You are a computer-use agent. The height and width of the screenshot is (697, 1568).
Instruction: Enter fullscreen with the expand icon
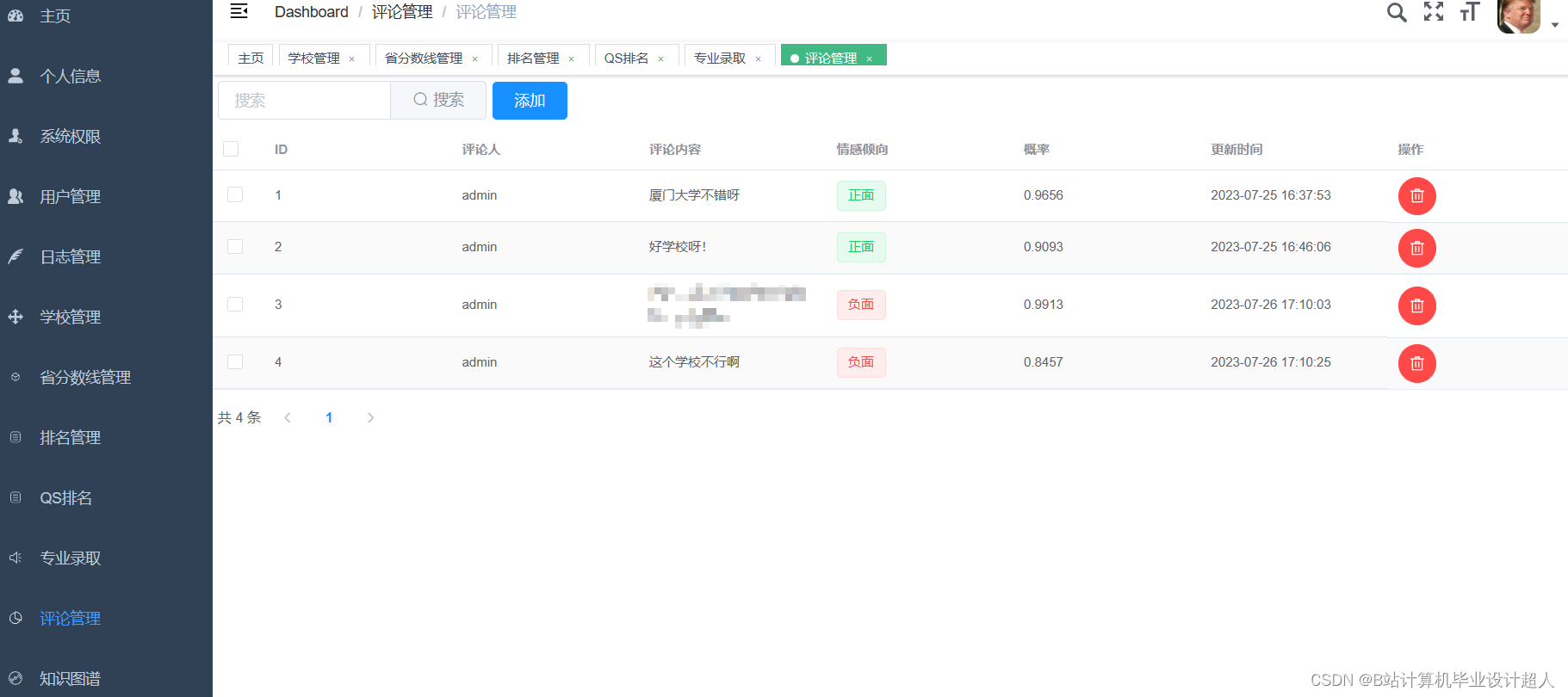click(x=1434, y=11)
